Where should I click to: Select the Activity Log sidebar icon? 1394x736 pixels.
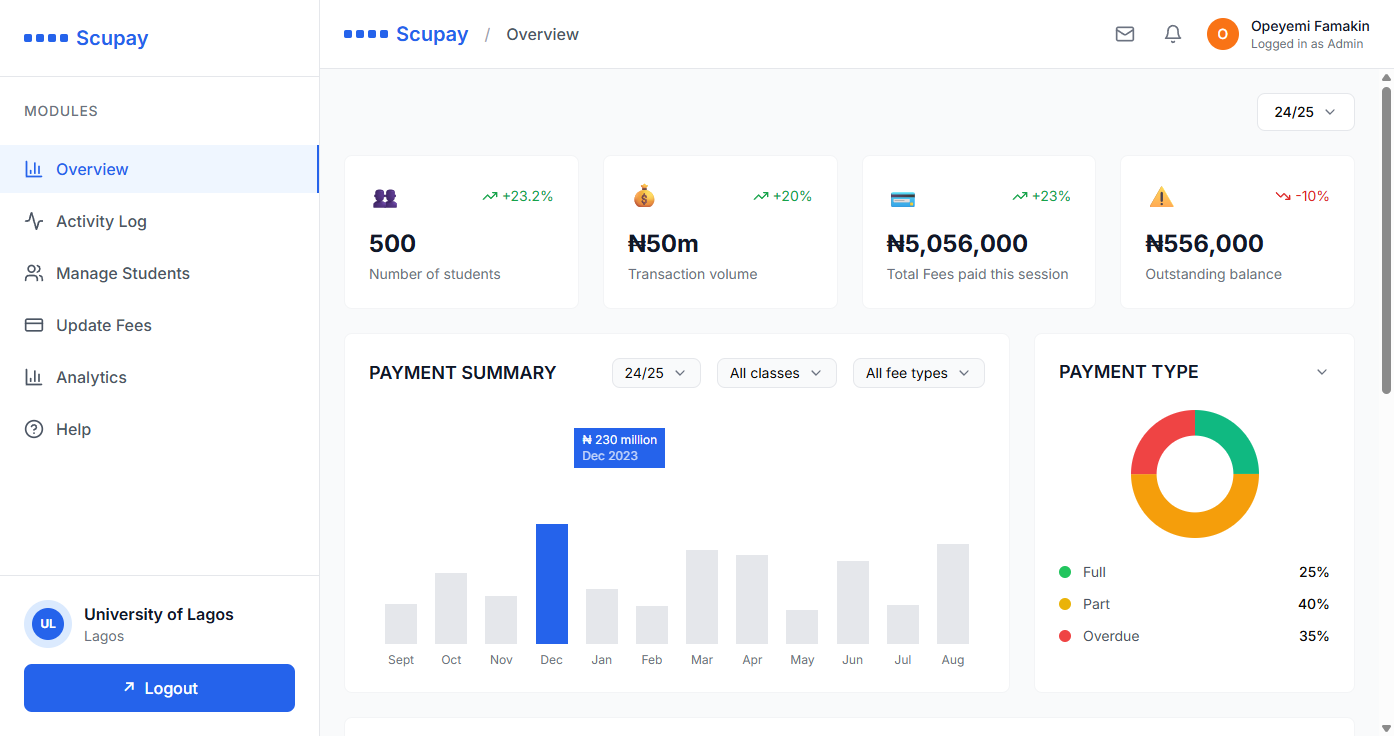[x=31, y=221]
